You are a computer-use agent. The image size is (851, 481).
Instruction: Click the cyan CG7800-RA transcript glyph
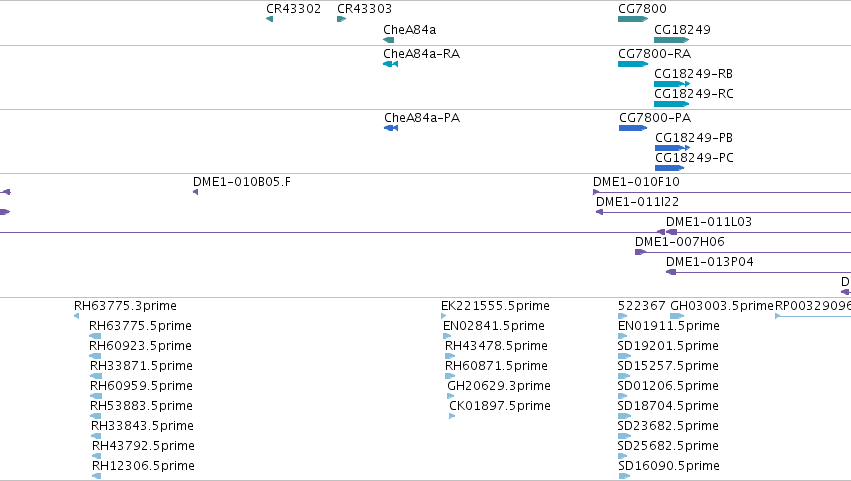tap(633, 64)
